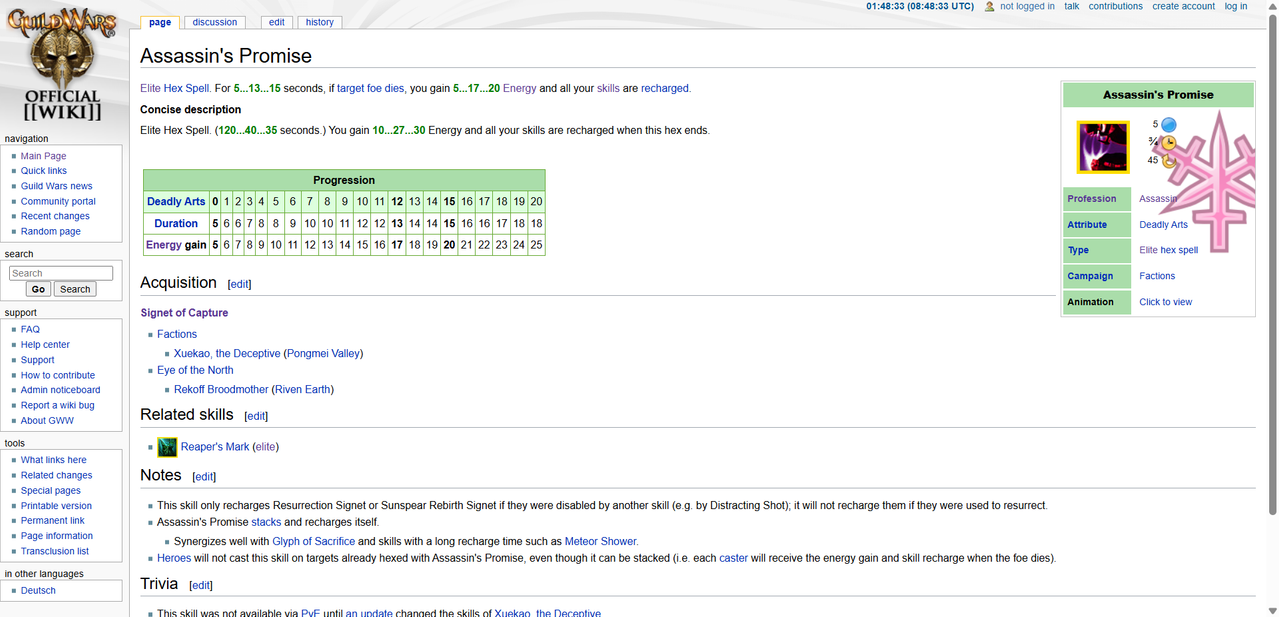
Task: Open the Help center link
Action: tap(45, 345)
